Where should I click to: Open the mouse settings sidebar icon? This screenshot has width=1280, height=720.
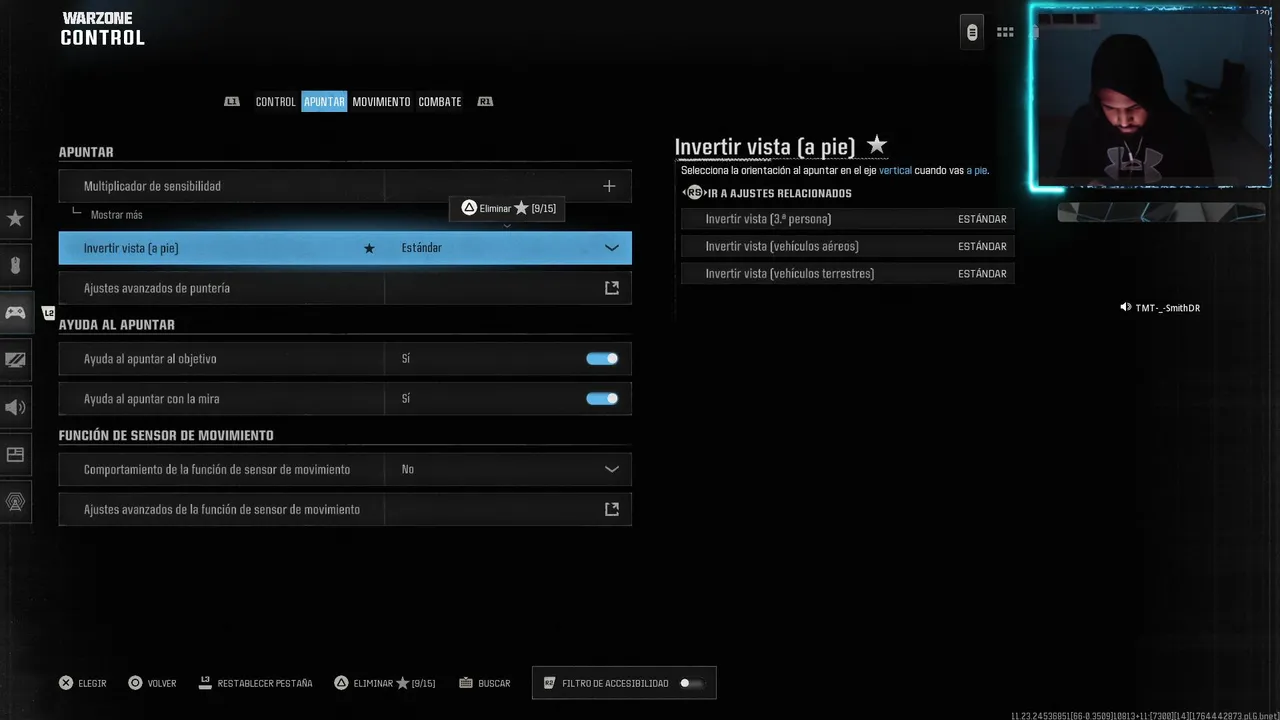click(15, 266)
